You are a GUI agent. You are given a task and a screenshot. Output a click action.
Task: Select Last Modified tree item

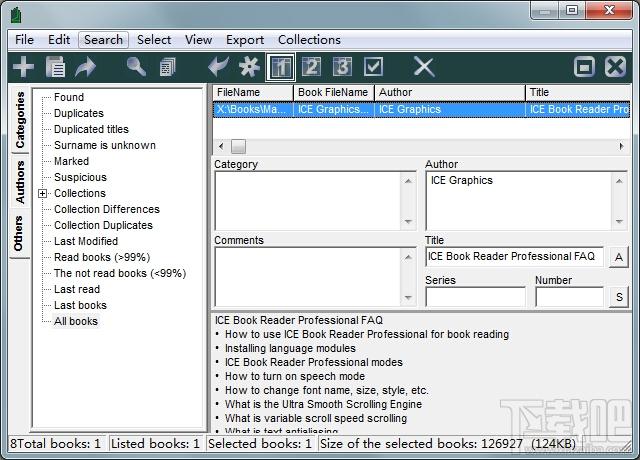[x=86, y=241]
